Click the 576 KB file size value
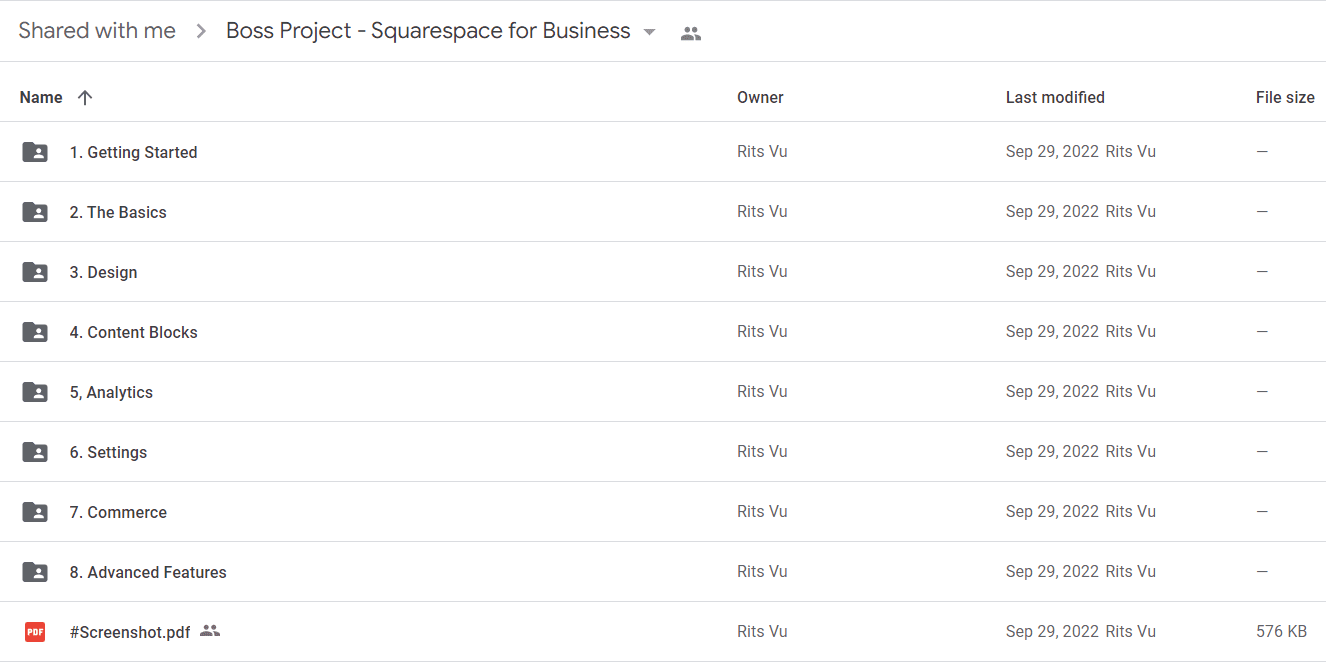This screenshot has height=663, width=1326. 1281,632
